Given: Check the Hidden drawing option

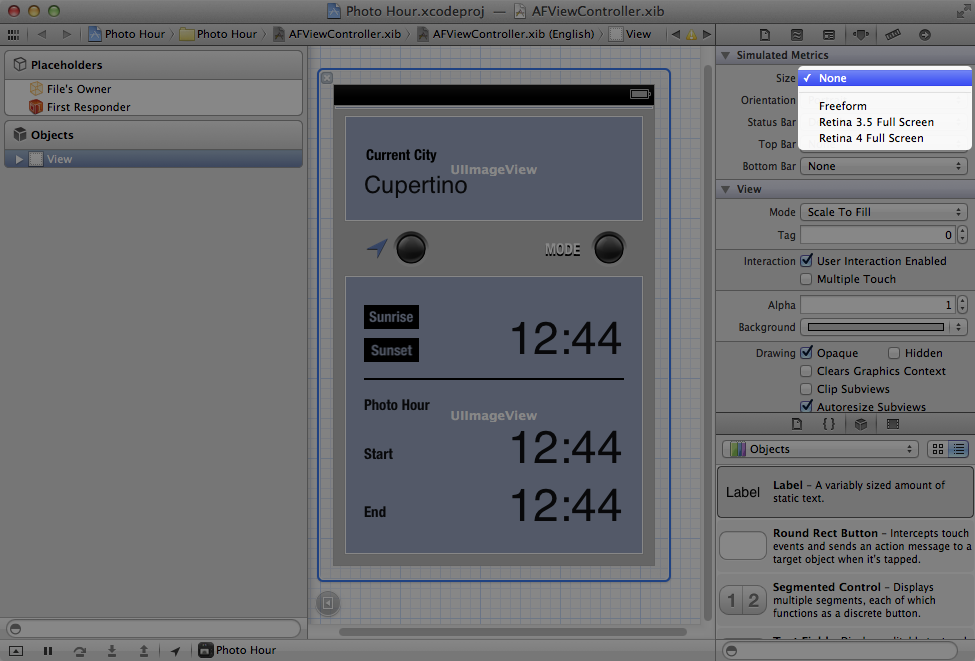Looking at the screenshot, I should pos(894,353).
